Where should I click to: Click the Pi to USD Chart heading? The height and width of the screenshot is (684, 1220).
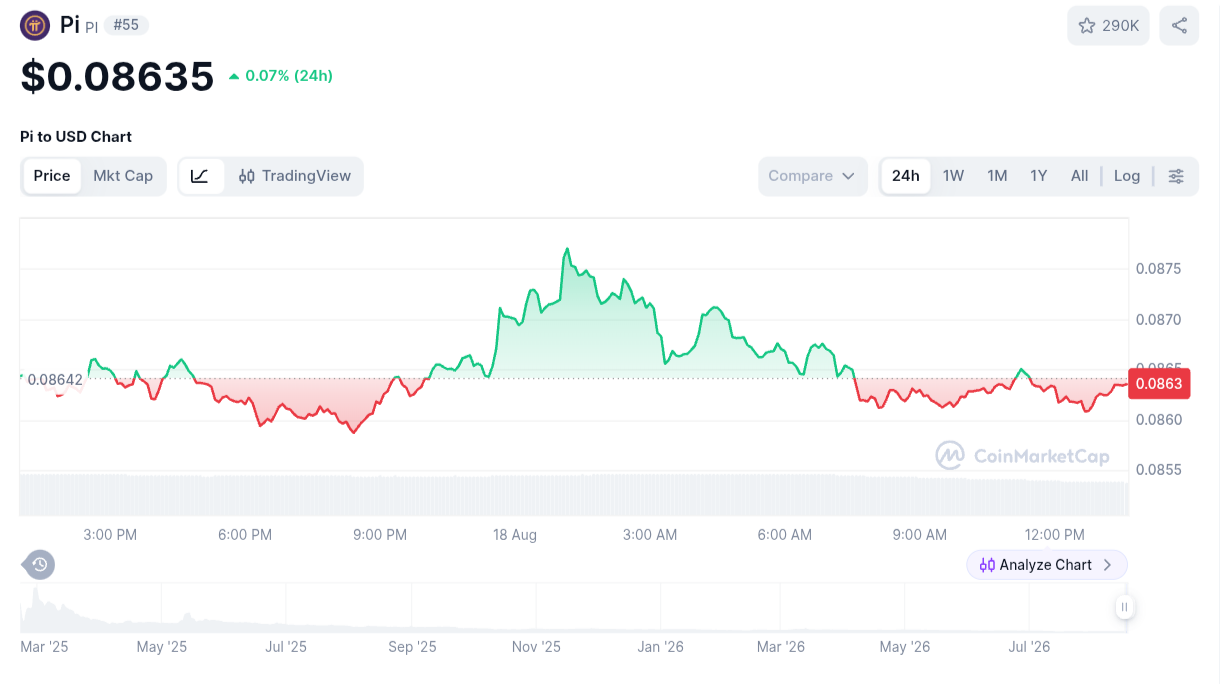(76, 137)
